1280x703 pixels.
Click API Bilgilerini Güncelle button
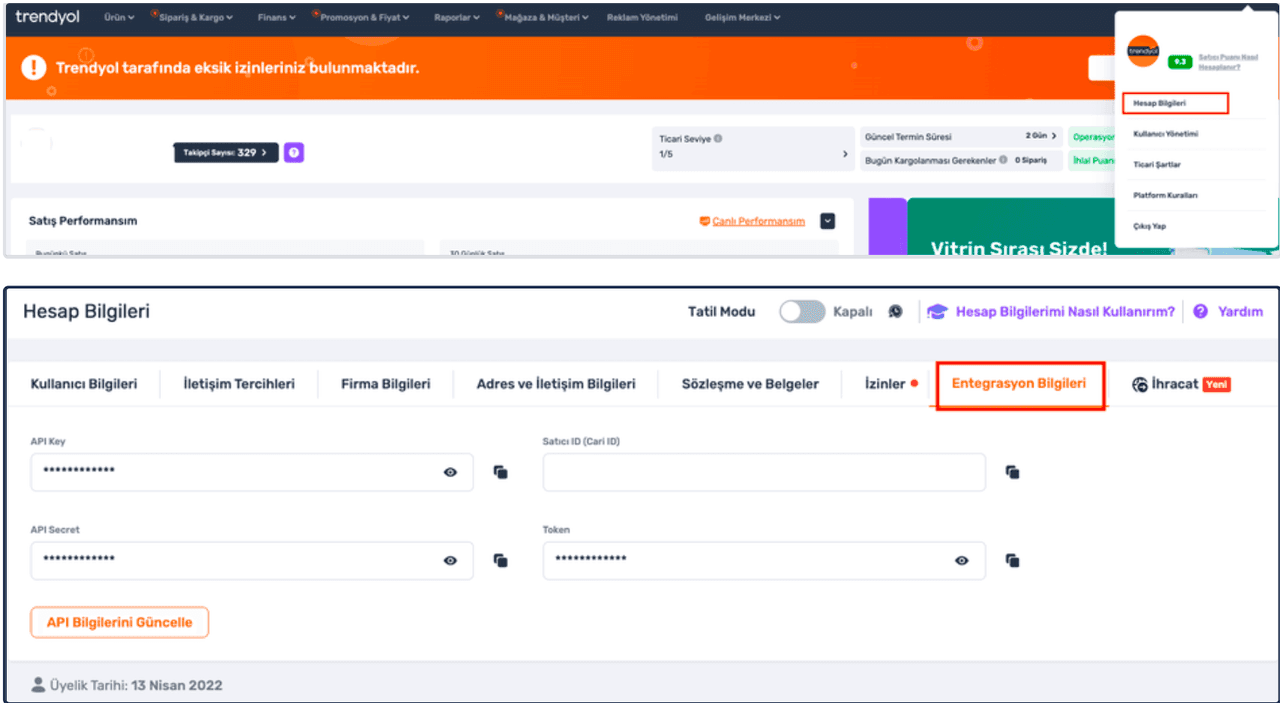[119, 622]
